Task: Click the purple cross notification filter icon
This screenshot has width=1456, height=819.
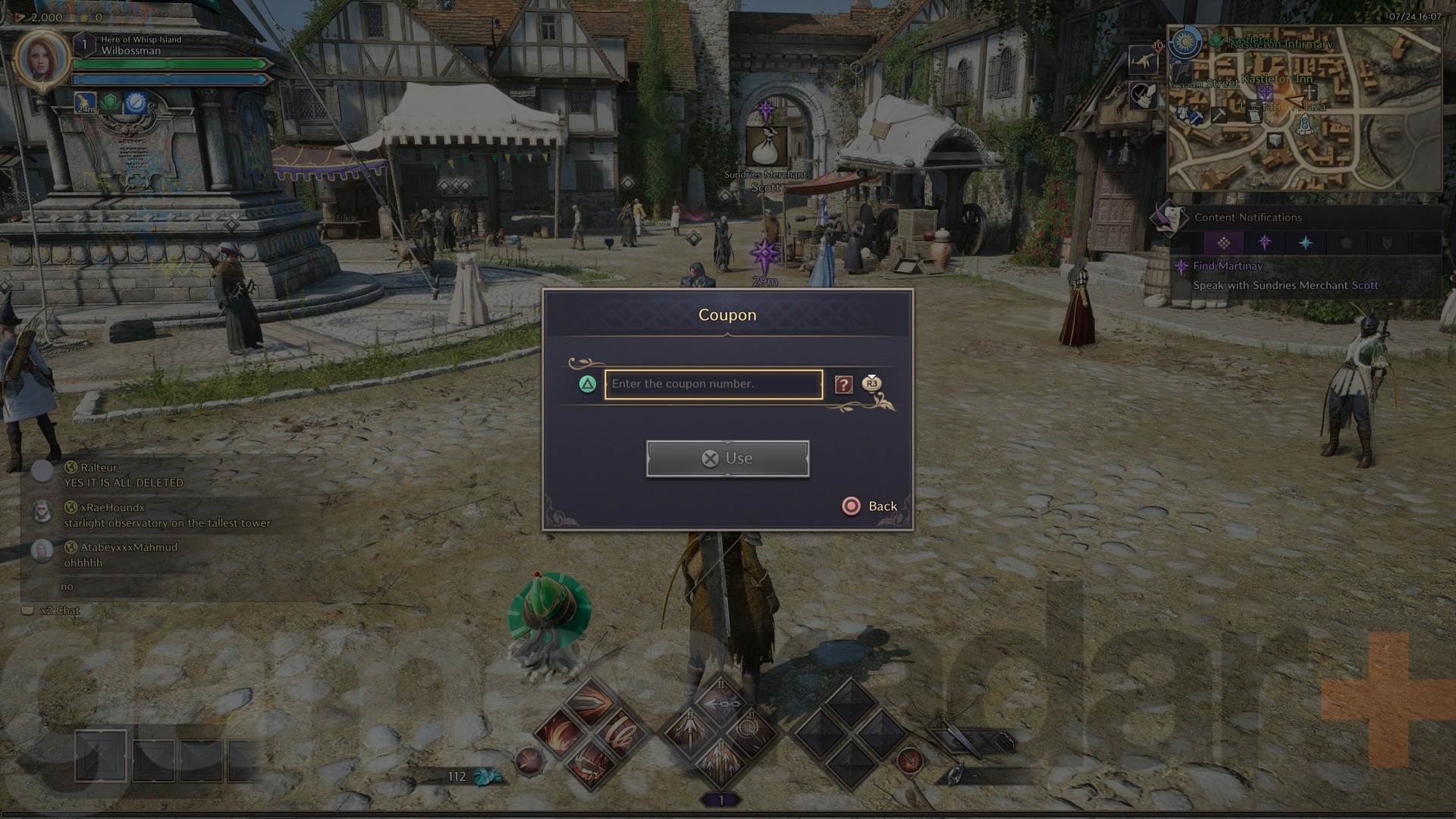Action: (x=1264, y=242)
